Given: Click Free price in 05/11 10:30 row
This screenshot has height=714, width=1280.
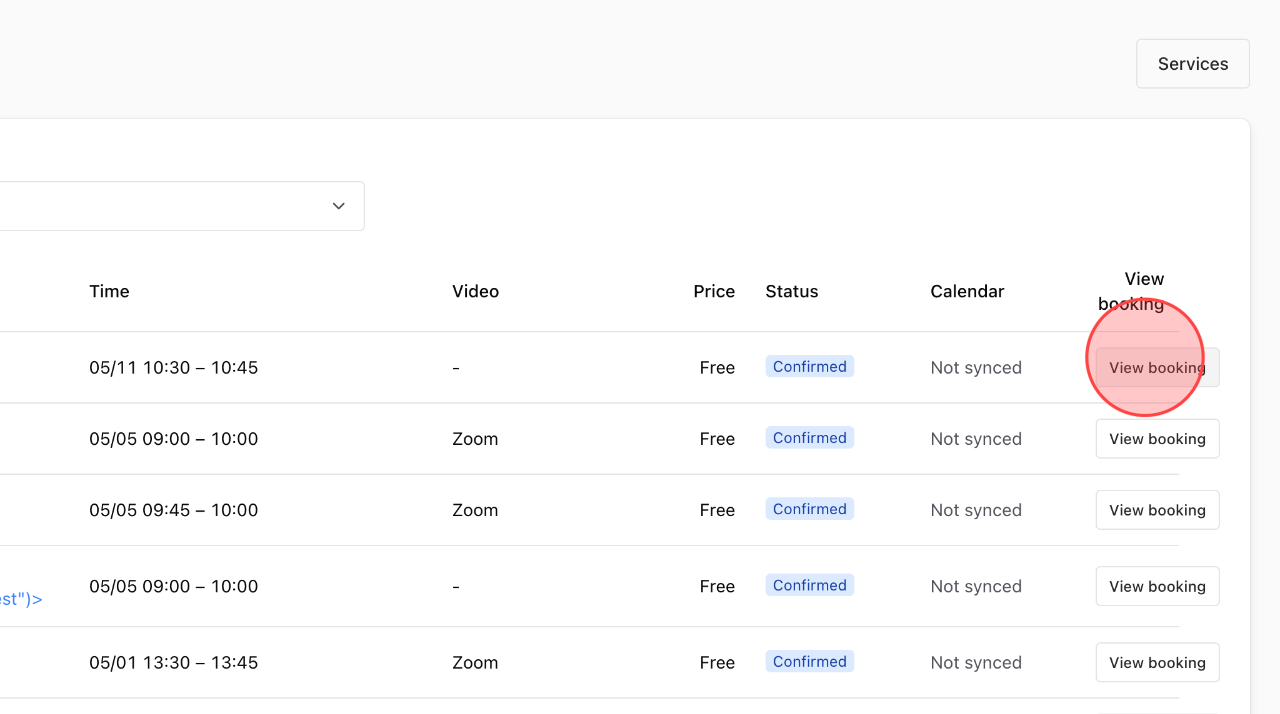Looking at the screenshot, I should pyautogui.click(x=717, y=368).
